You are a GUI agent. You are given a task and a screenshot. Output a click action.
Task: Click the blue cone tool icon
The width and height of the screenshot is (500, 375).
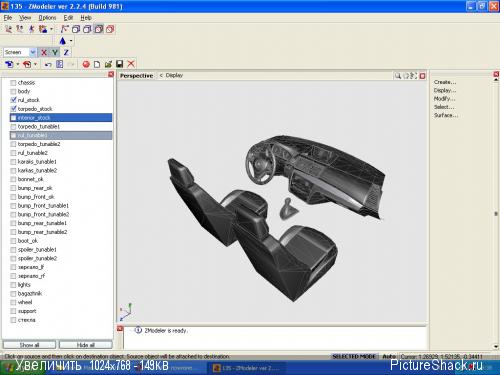[x=62, y=41]
